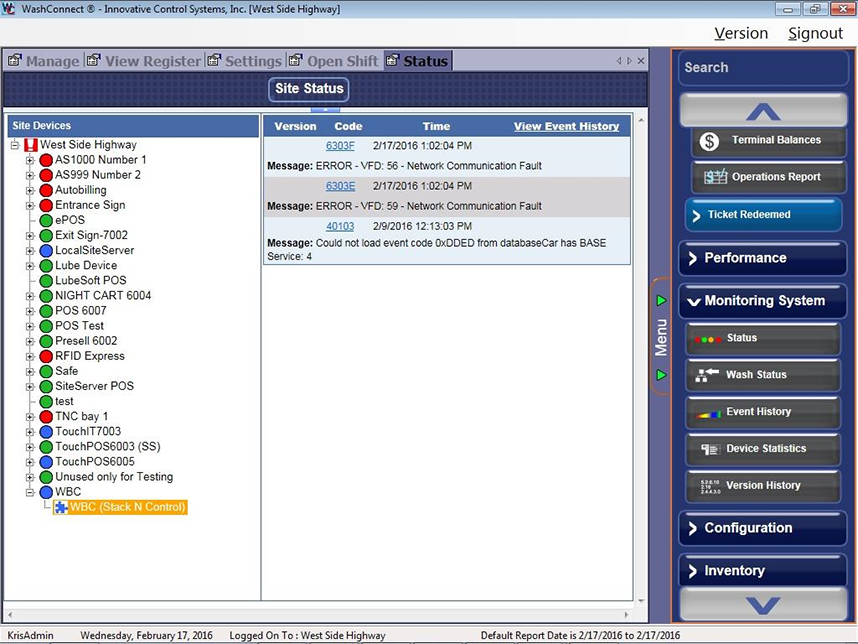Collapse the West Side Highway tree root
Screen dimensions: 858x644
15,145
